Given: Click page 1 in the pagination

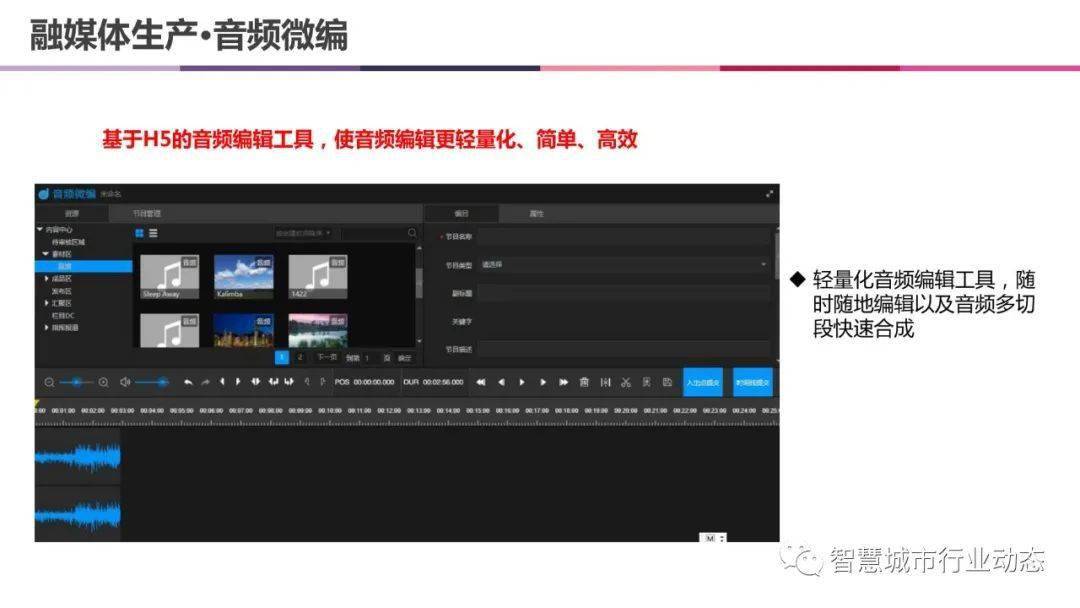Looking at the screenshot, I should tap(282, 357).
